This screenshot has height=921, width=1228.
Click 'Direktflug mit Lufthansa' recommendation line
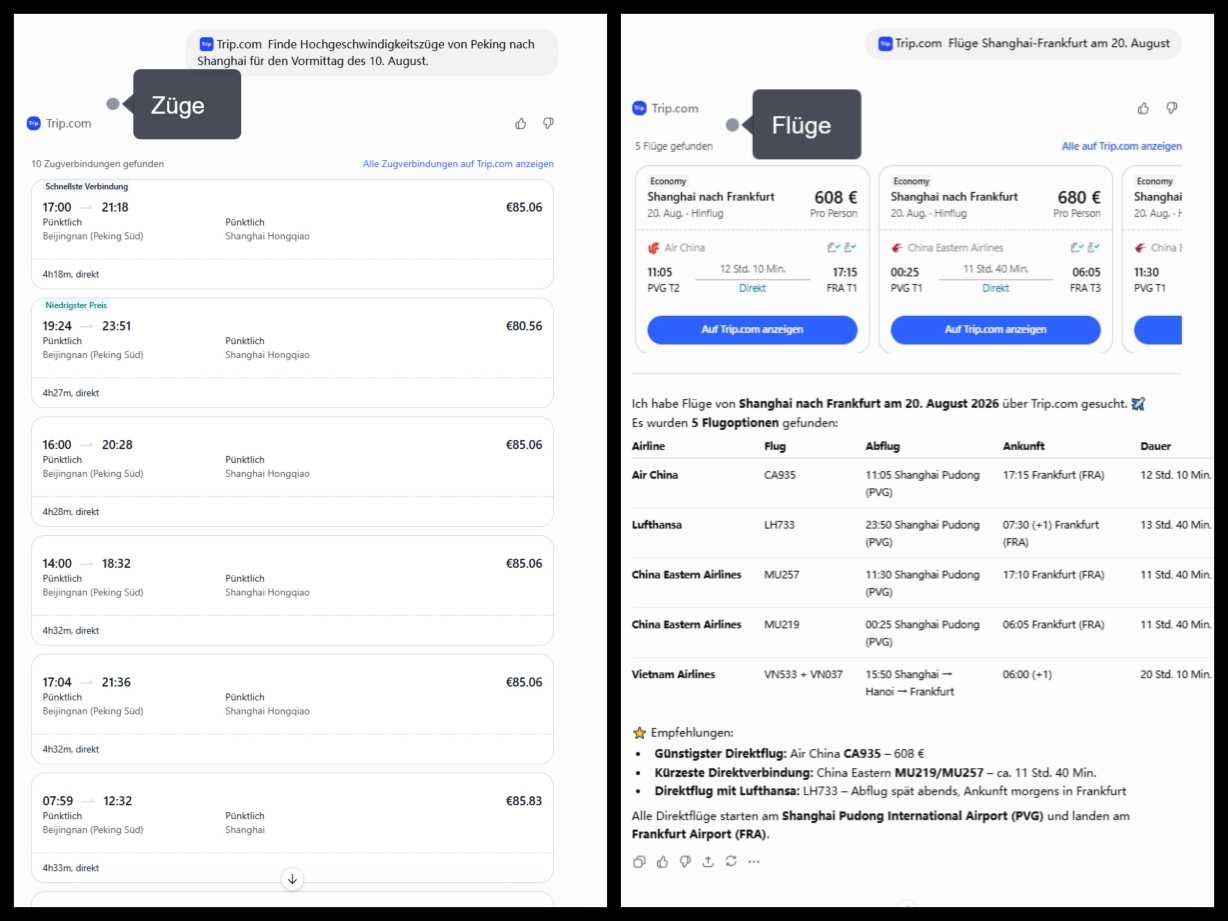[x=890, y=791]
